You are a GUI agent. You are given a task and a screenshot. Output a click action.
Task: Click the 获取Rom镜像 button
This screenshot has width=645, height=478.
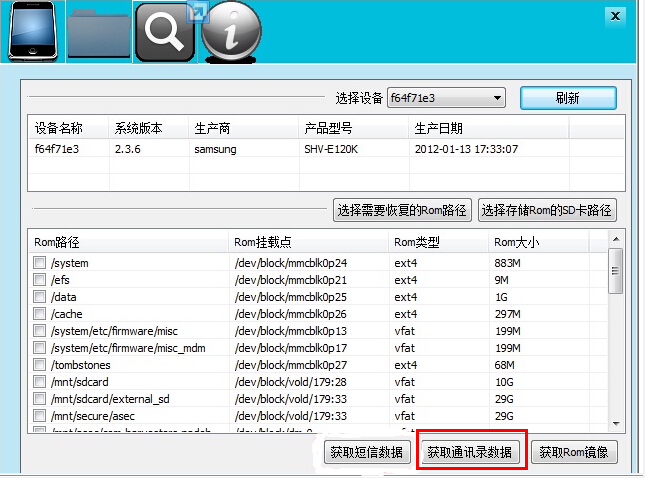[x=574, y=452]
